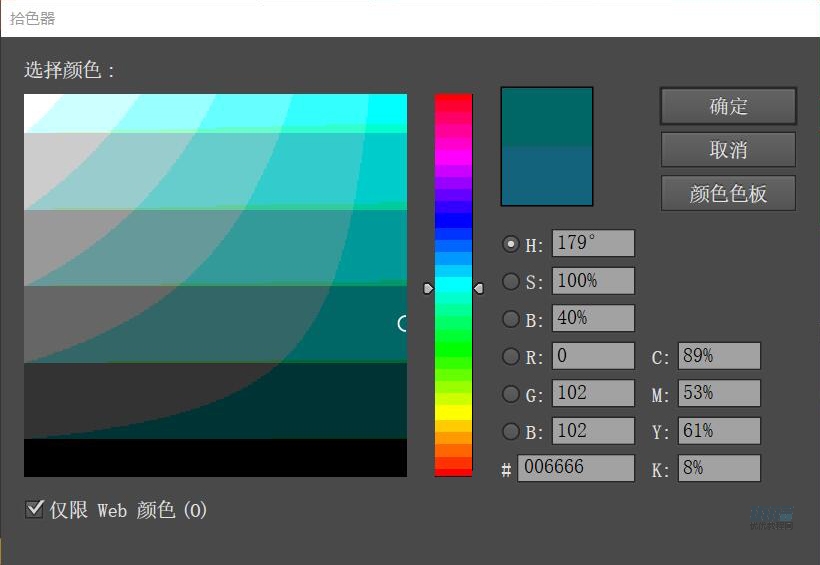Click the original color preview swatch

(546, 175)
